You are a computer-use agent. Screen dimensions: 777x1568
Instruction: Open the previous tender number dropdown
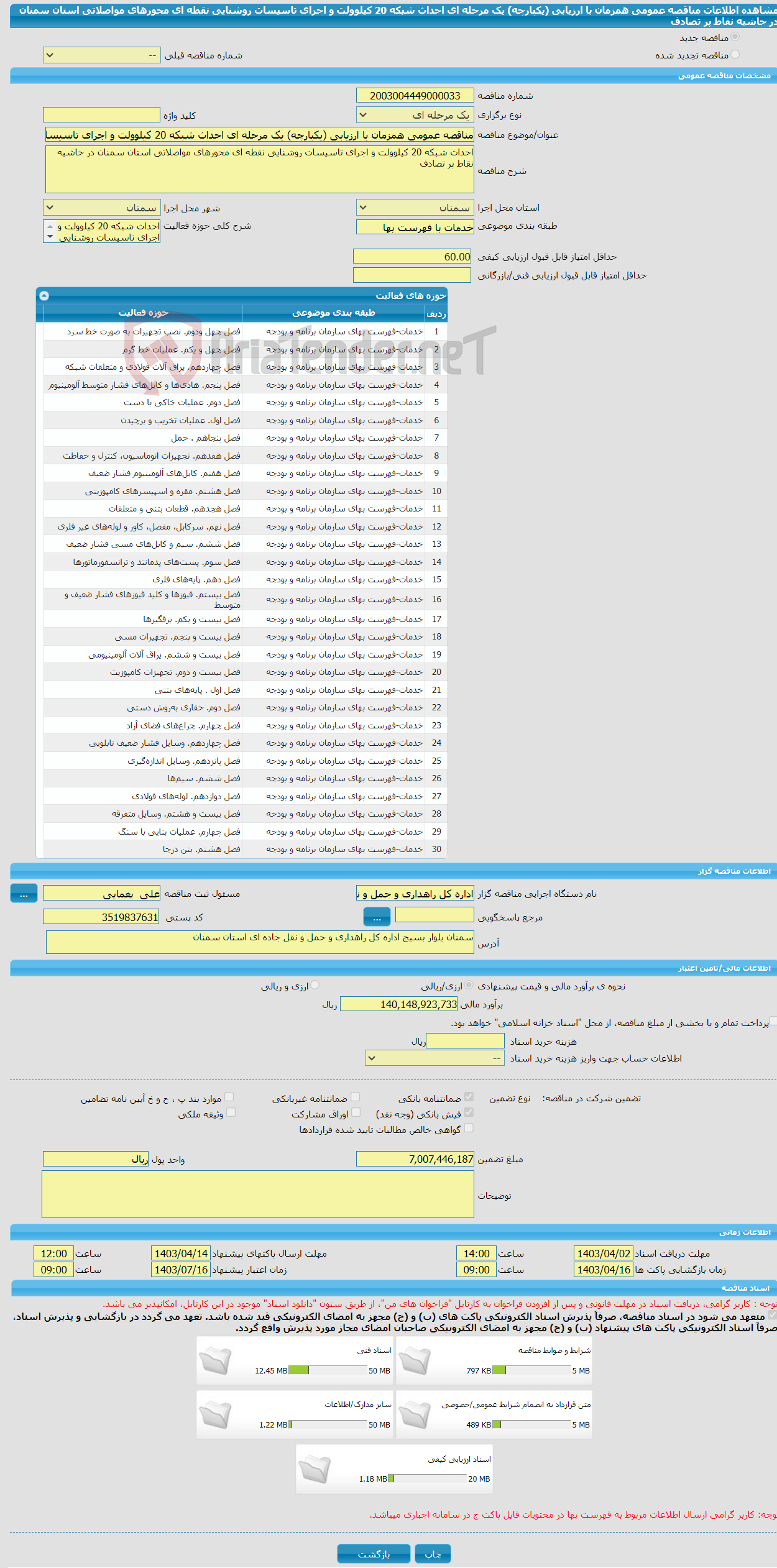point(102,55)
